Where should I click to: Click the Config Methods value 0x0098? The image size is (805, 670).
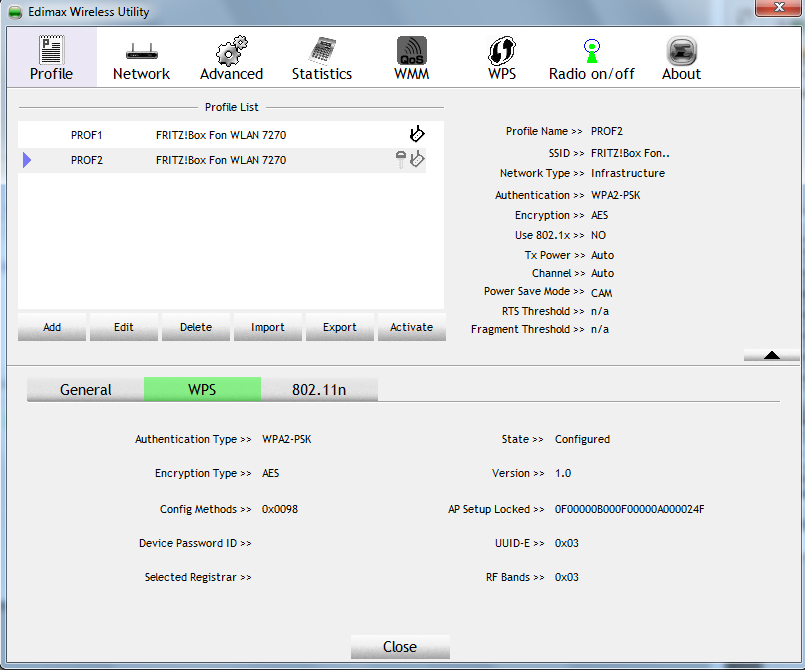pos(280,509)
